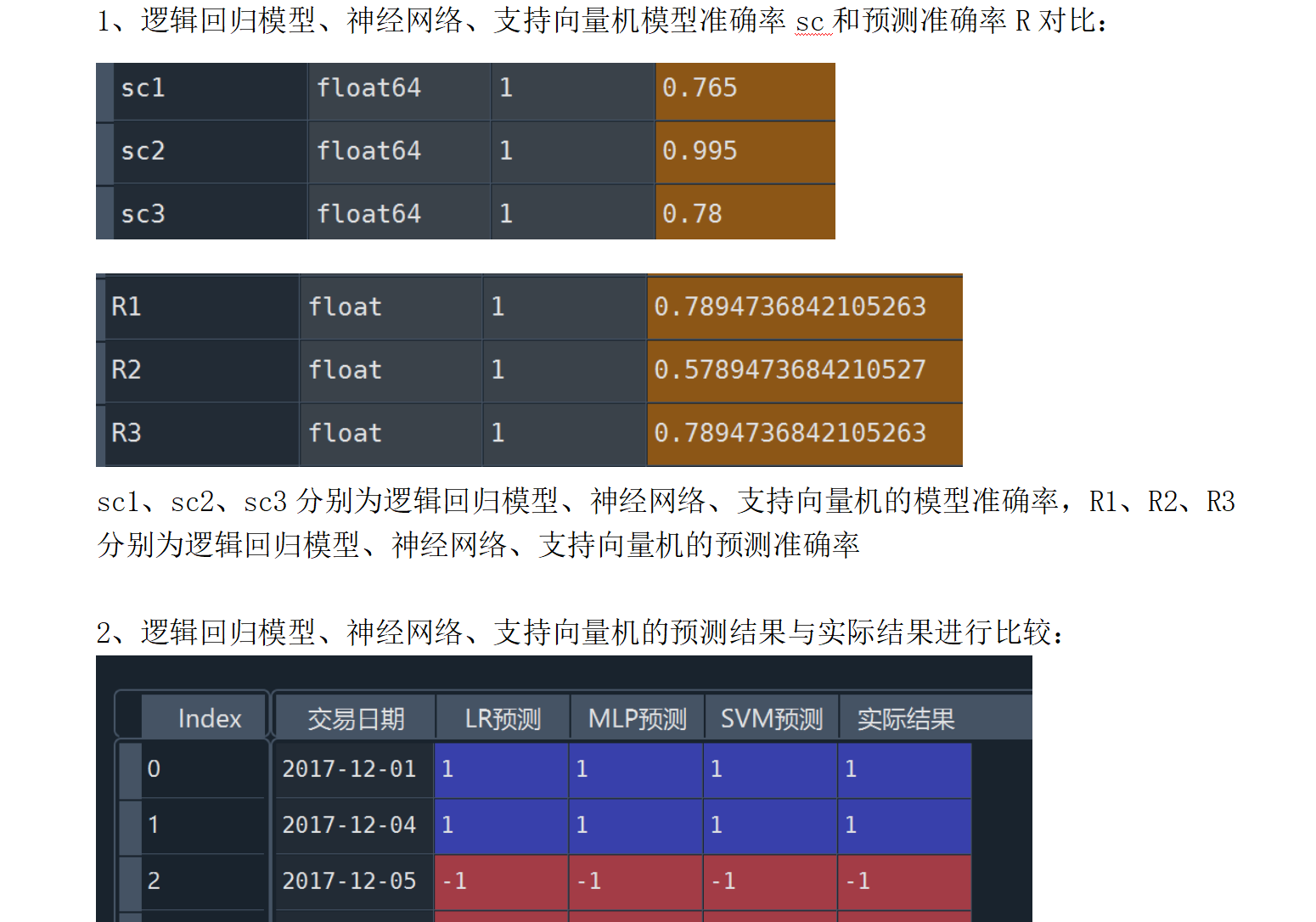
Task: Click float type in the R2 row
Action: pos(391,370)
